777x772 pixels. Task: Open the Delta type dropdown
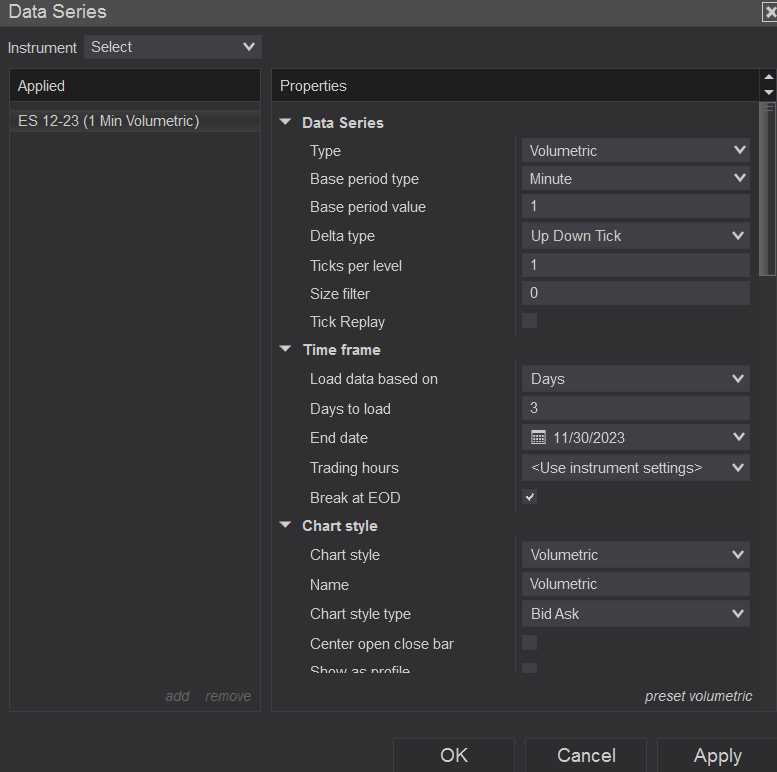[635, 236]
